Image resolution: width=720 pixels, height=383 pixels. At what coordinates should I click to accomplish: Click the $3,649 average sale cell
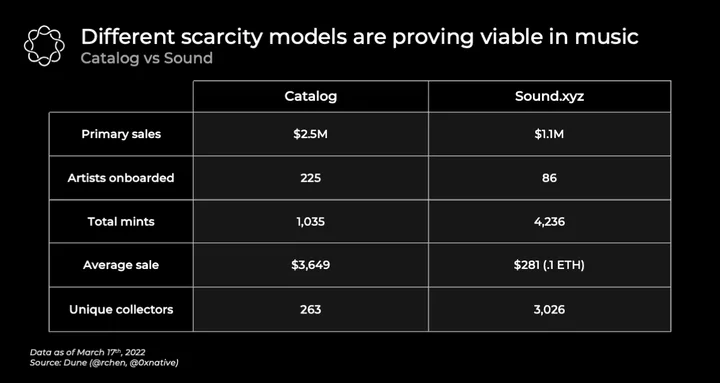click(x=311, y=265)
